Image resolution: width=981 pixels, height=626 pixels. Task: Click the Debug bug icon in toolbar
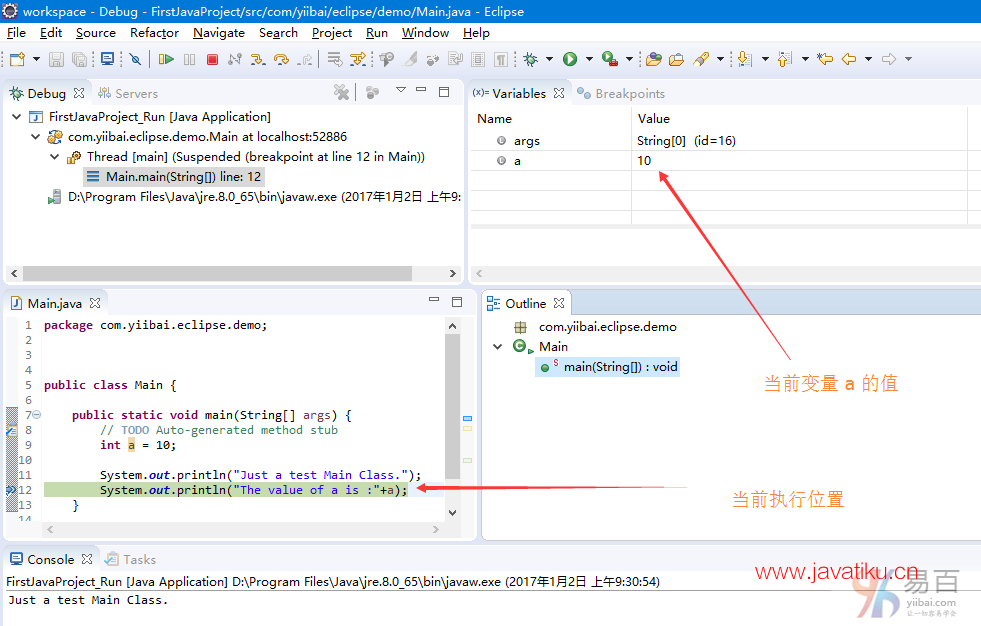530,60
